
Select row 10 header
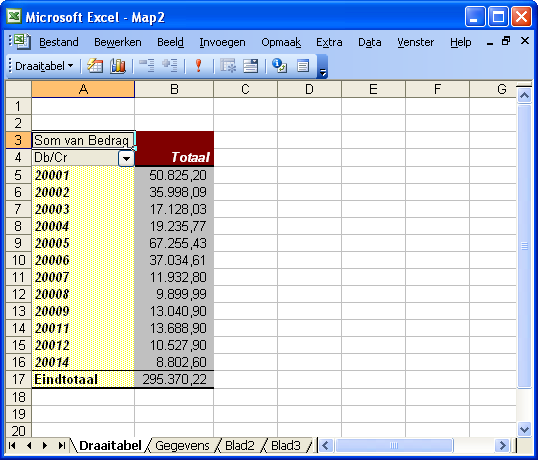[19, 260]
